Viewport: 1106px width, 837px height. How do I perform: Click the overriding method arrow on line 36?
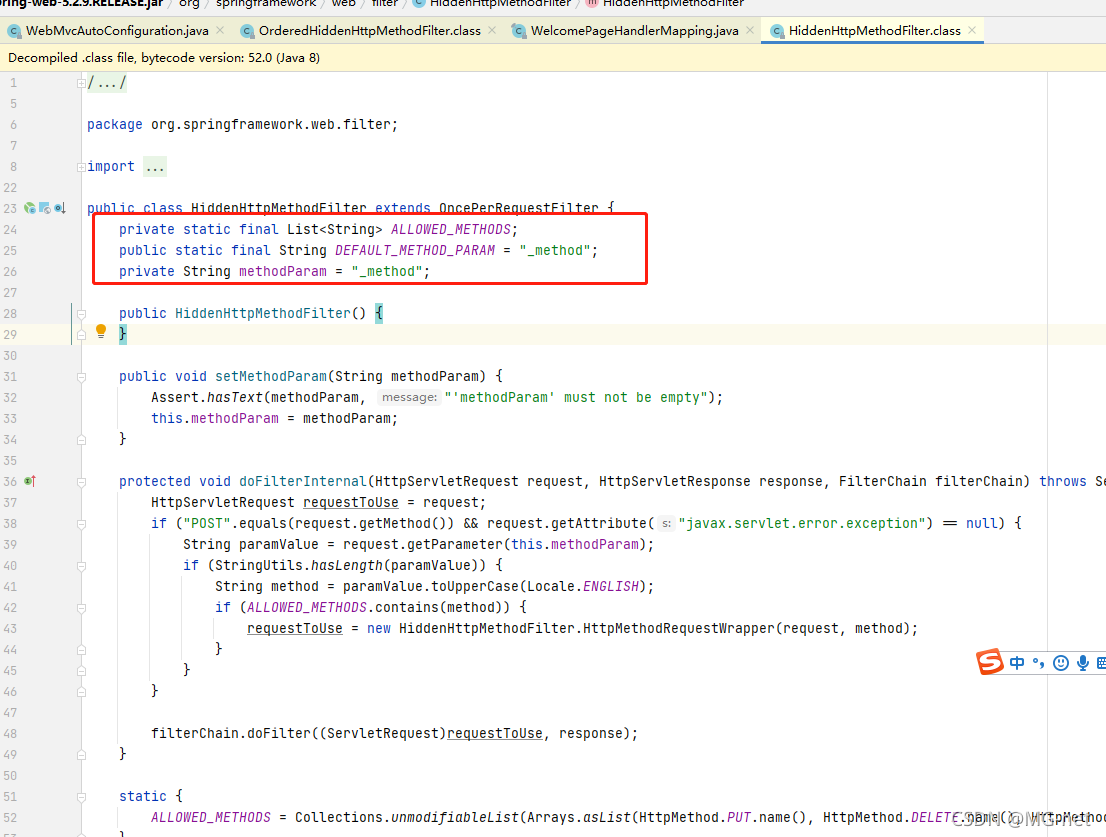(30, 481)
